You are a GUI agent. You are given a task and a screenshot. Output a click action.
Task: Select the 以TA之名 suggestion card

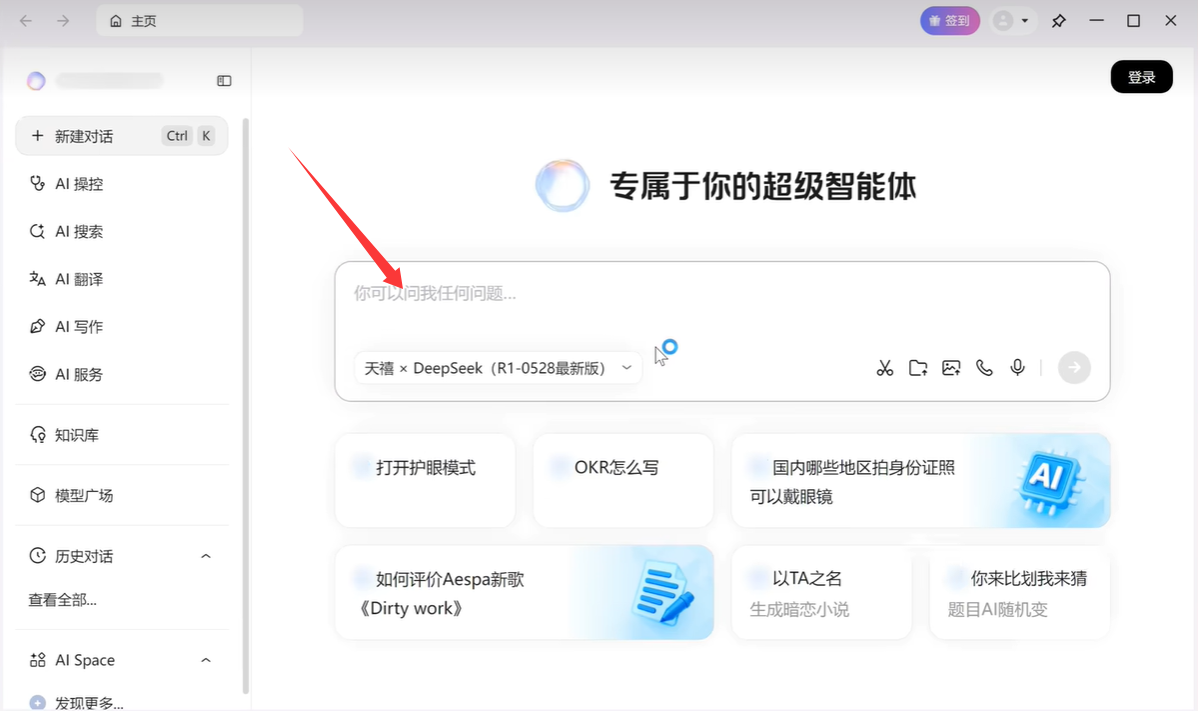821,593
